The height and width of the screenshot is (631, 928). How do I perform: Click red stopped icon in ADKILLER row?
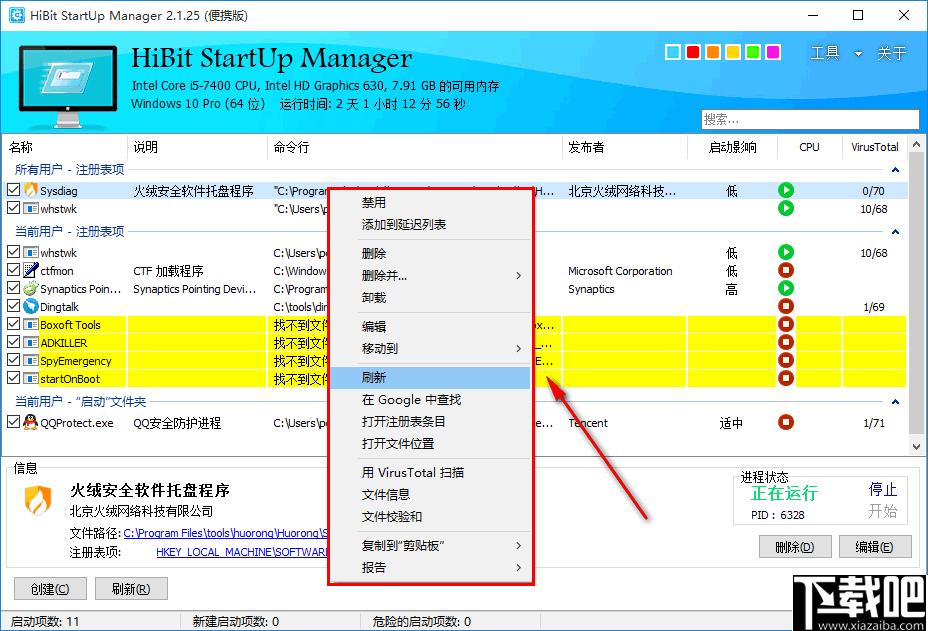tap(785, 343)
